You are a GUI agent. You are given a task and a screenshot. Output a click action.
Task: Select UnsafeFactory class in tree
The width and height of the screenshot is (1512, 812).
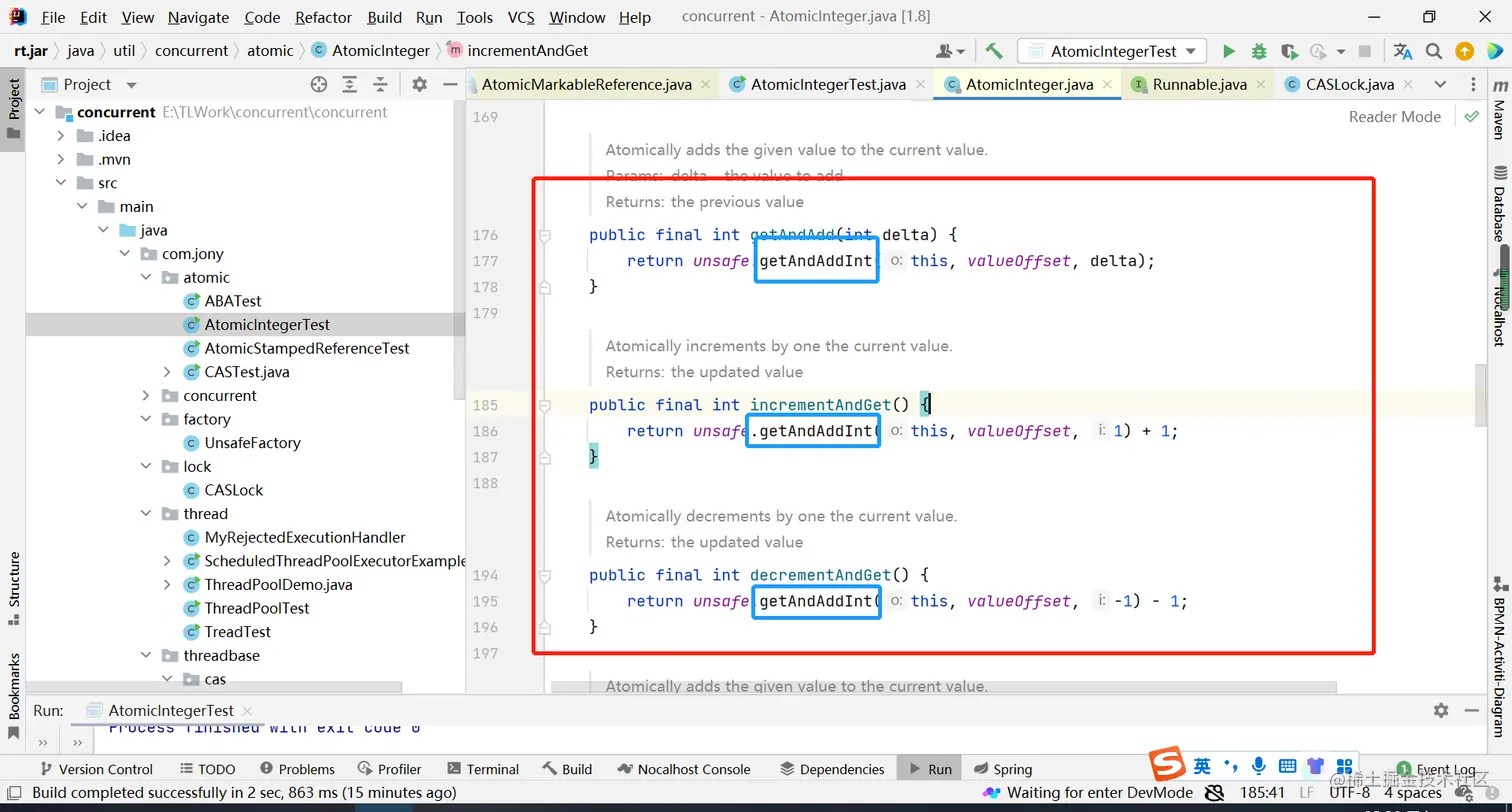click(252, 443)
